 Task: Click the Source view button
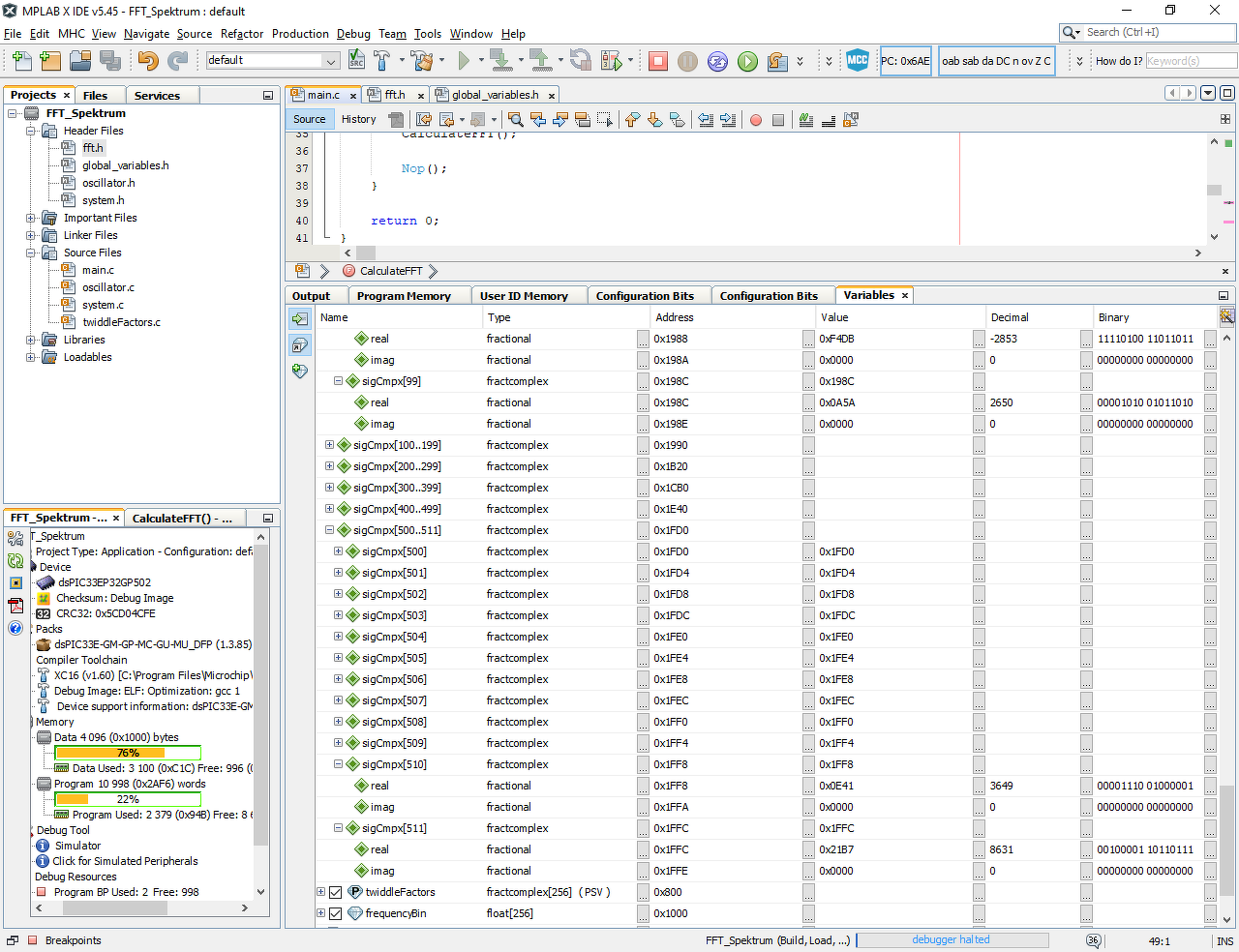pos(310,120)
